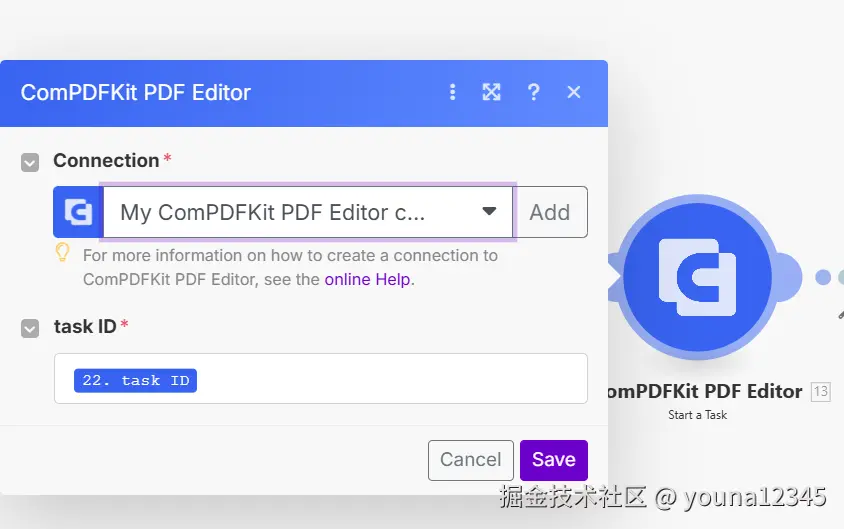Click the lightbulb hint icon
The height and width of the screenshot is (529, 844).
pos(63,253)
